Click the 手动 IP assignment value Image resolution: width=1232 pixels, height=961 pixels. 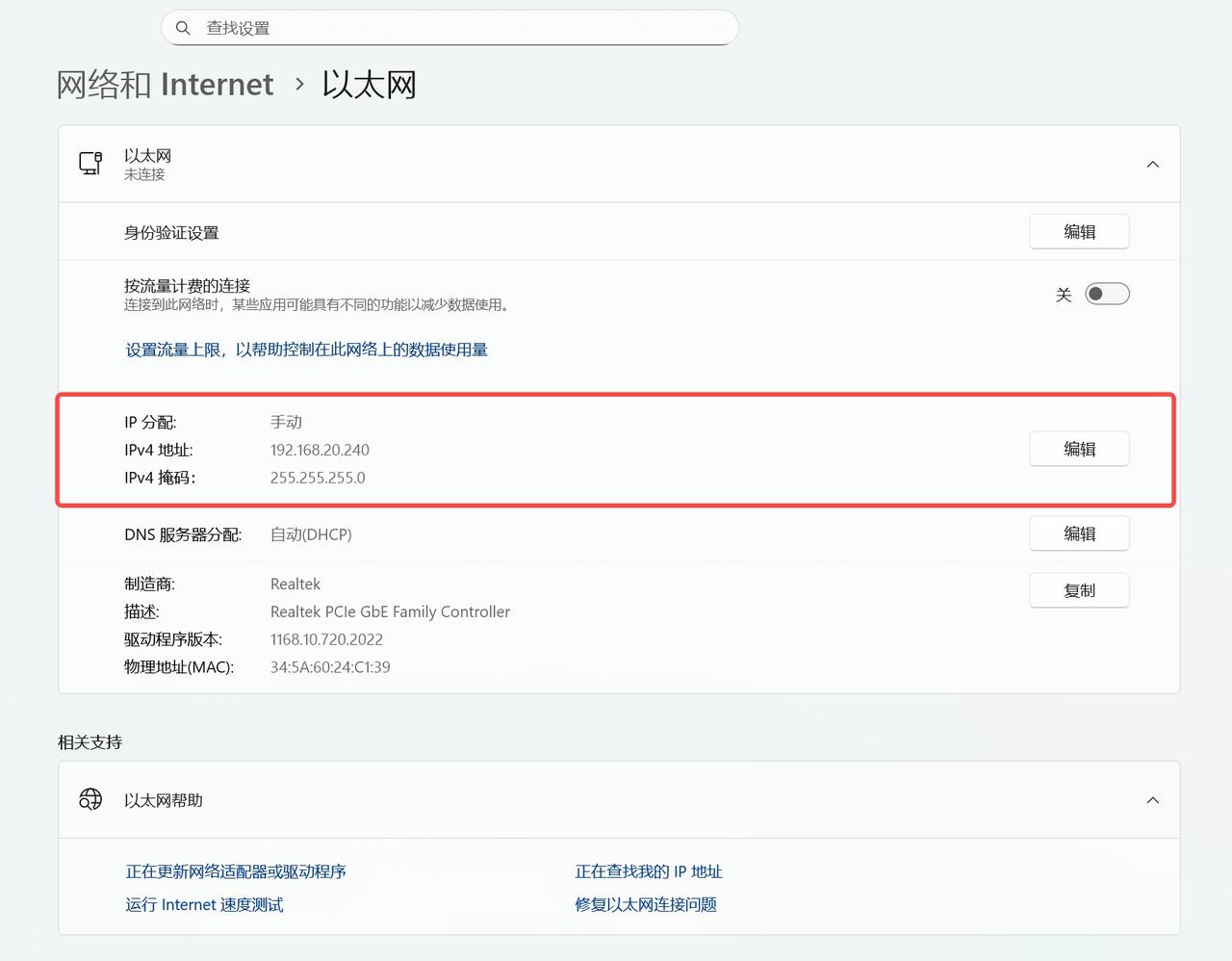coord(286,422)
